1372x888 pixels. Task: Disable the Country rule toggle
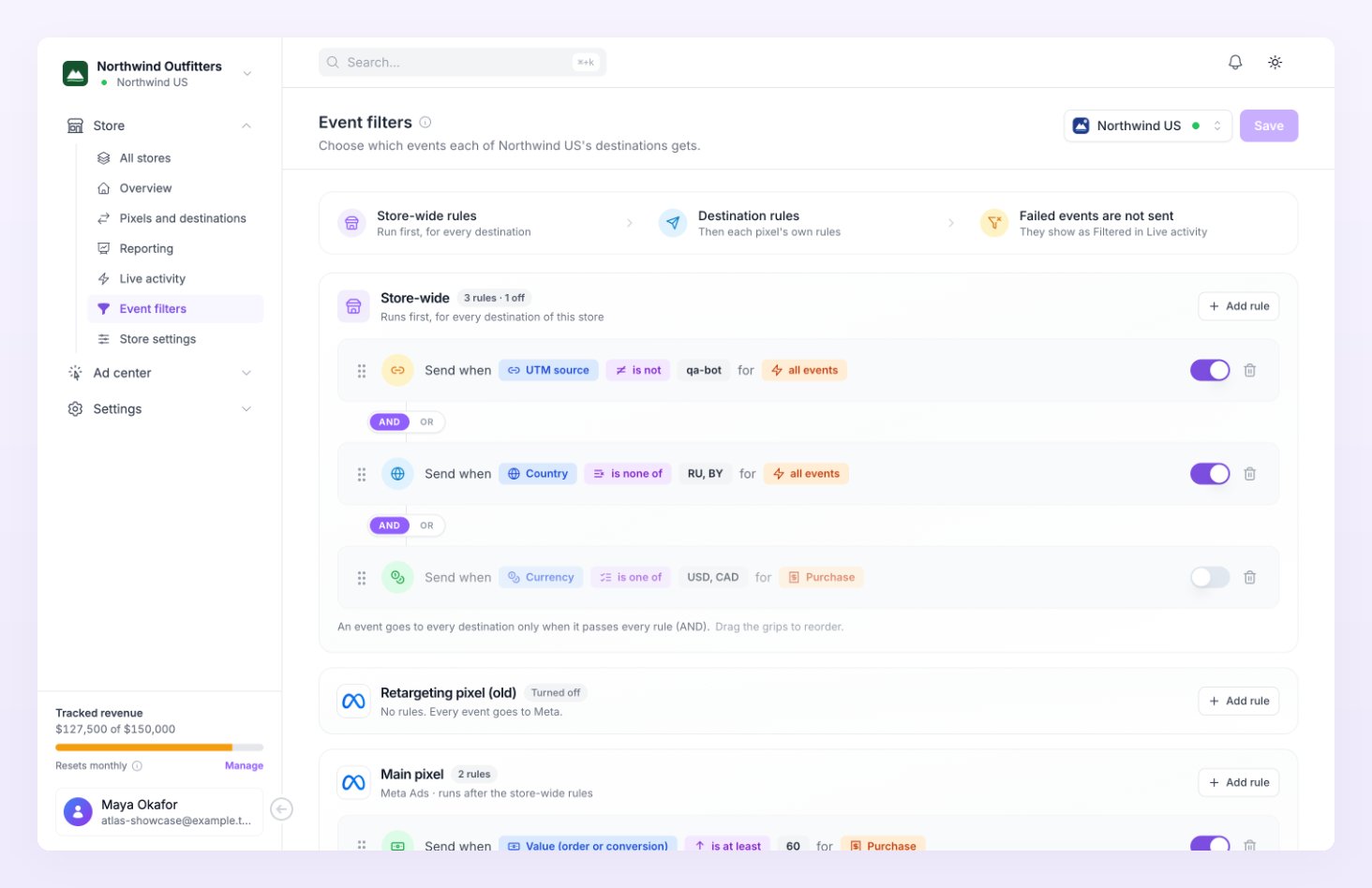tap(1210, 474)
